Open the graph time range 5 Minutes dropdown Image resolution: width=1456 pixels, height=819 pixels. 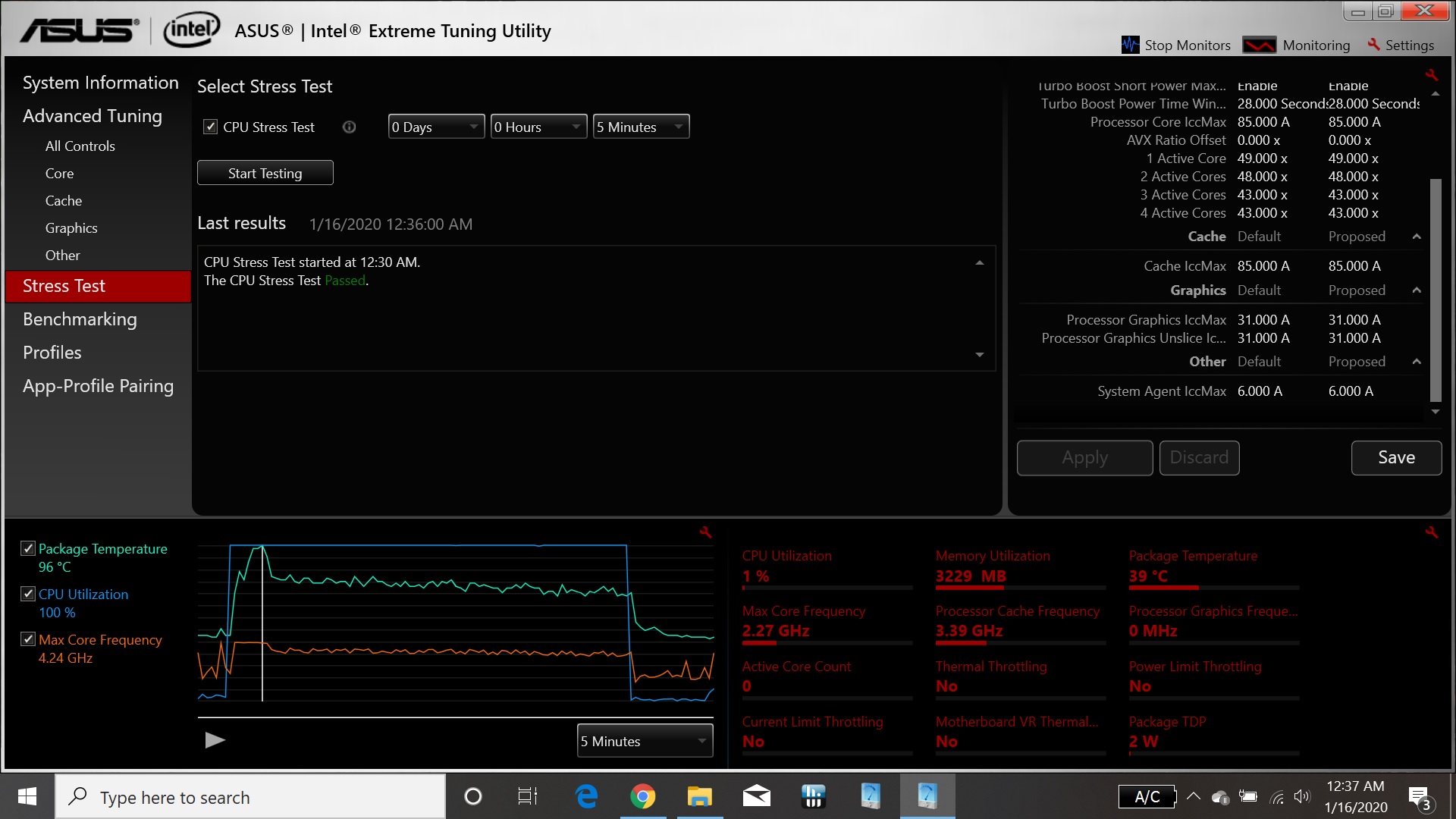[x=645, y=741]
